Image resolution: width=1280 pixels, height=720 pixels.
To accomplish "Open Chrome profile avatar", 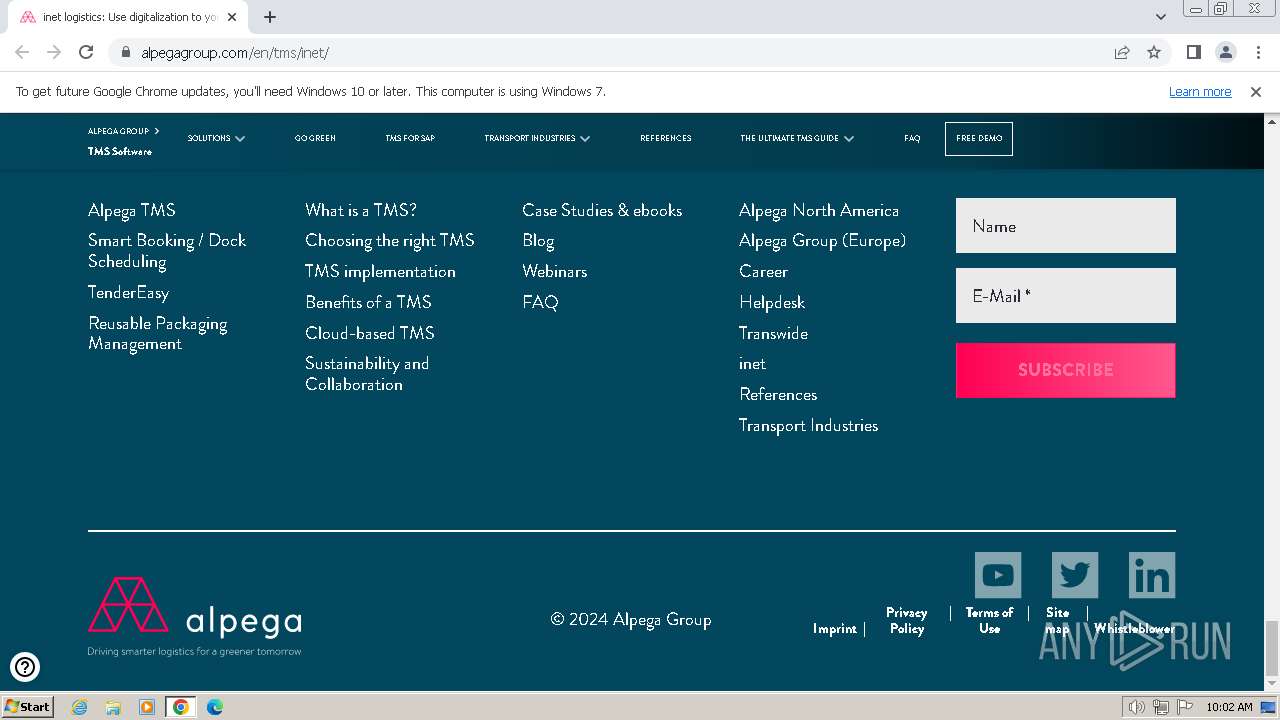I will point(1225,52).
